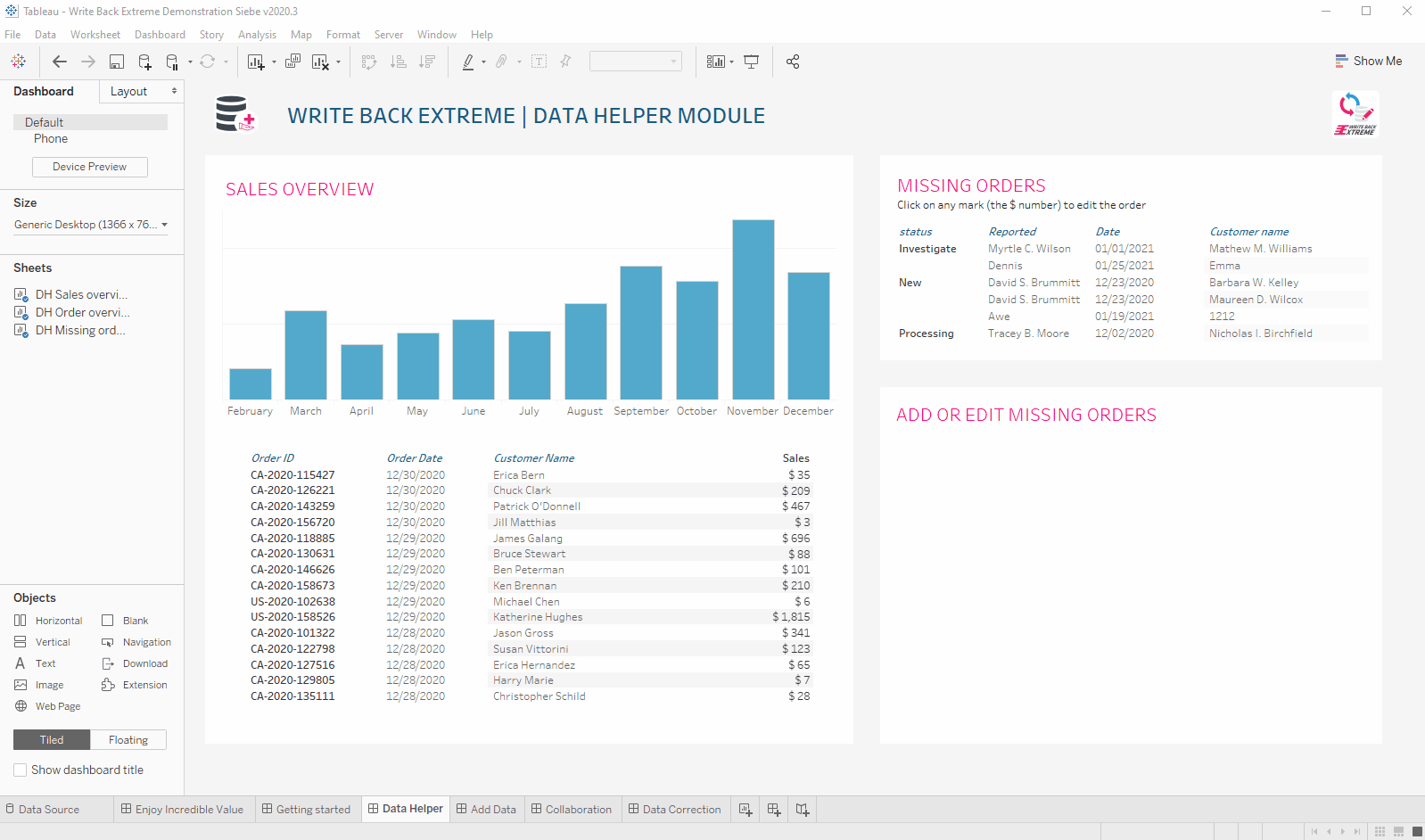Switch to the Data Correction tab
The width and height of the screenshot is (1425, 840).
[x=674, y=810]
